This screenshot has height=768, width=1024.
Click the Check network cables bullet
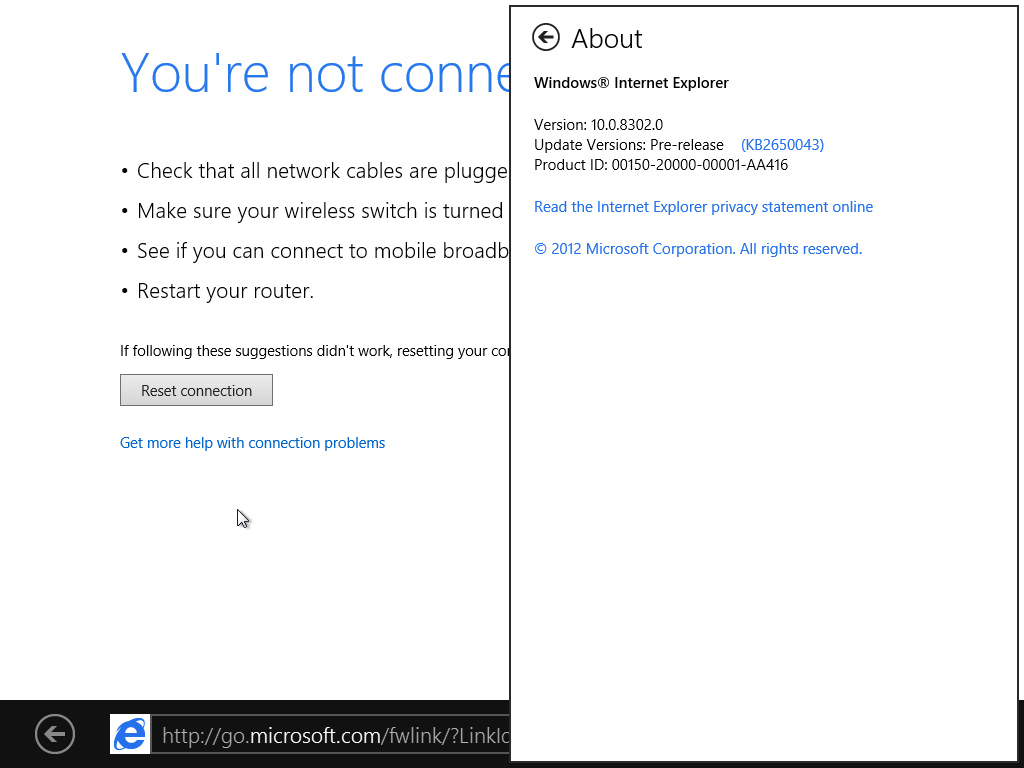click(x=315, y=171)
